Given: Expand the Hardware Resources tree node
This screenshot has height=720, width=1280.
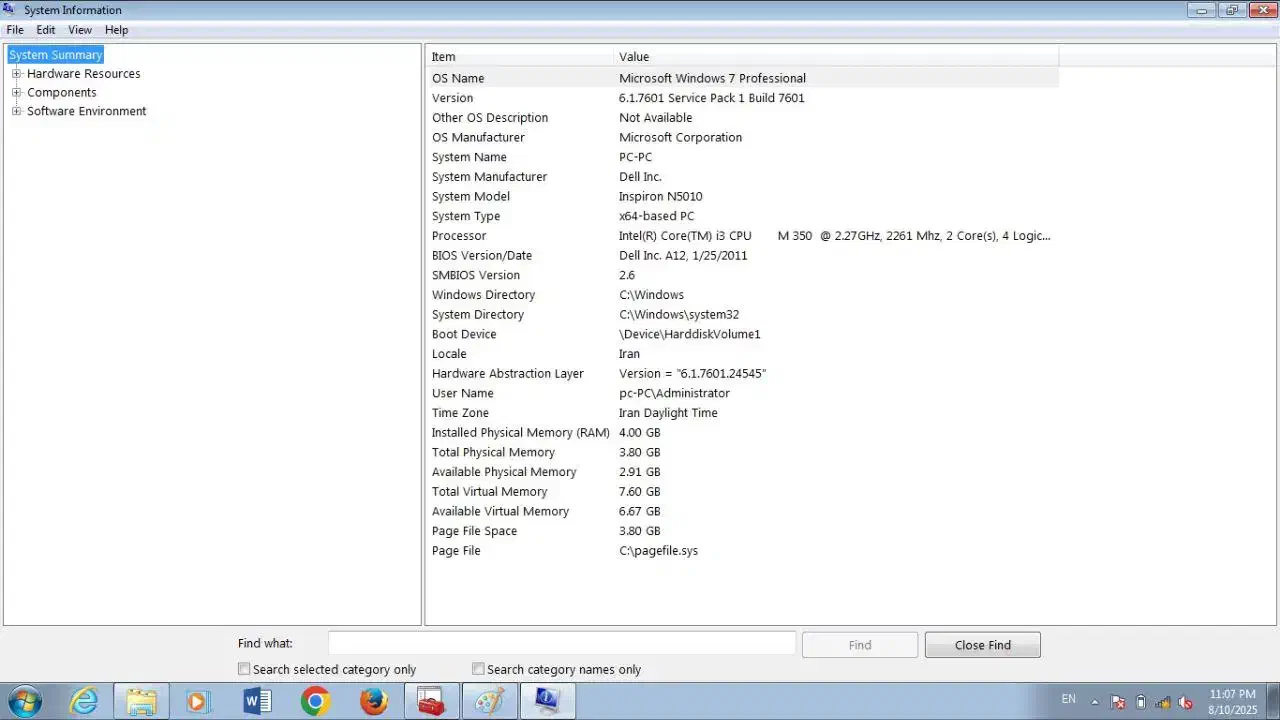Looking at the screenshot, I should [16, 74].
